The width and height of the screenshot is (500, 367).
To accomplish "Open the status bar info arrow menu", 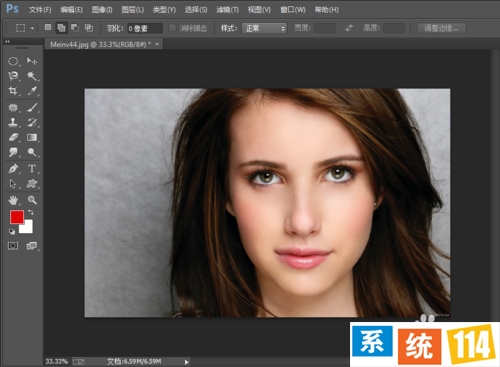I will [x=187, y=362].
